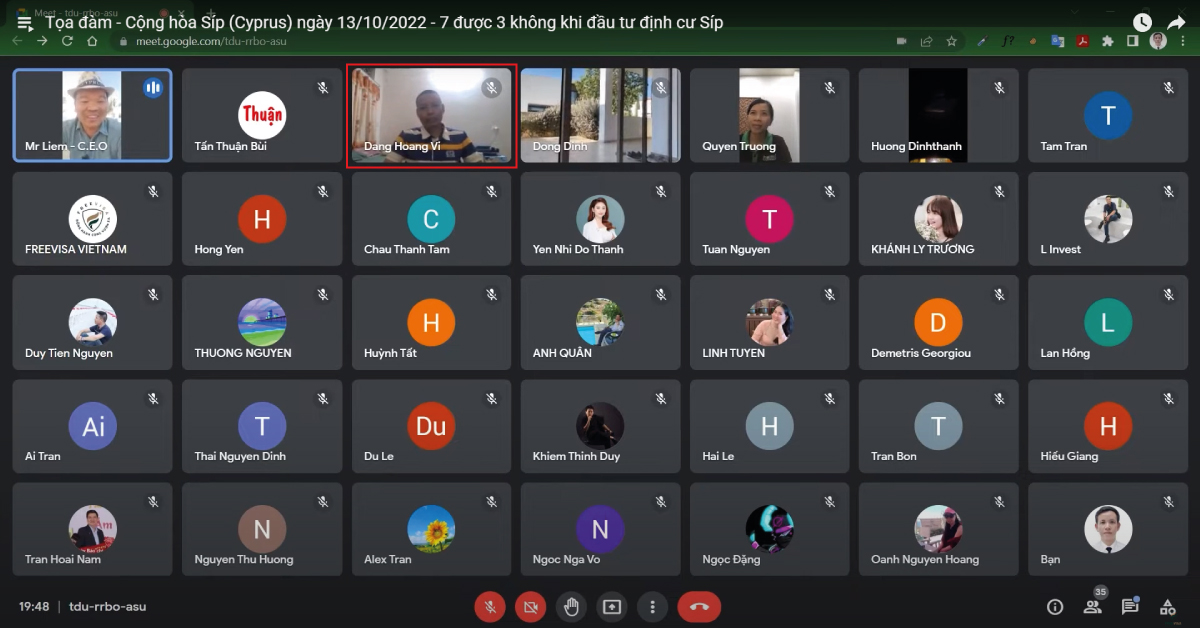Click the L Invest profile photo
The width and height of the screenshot is (1200, 628).
tap(1108, 219)
